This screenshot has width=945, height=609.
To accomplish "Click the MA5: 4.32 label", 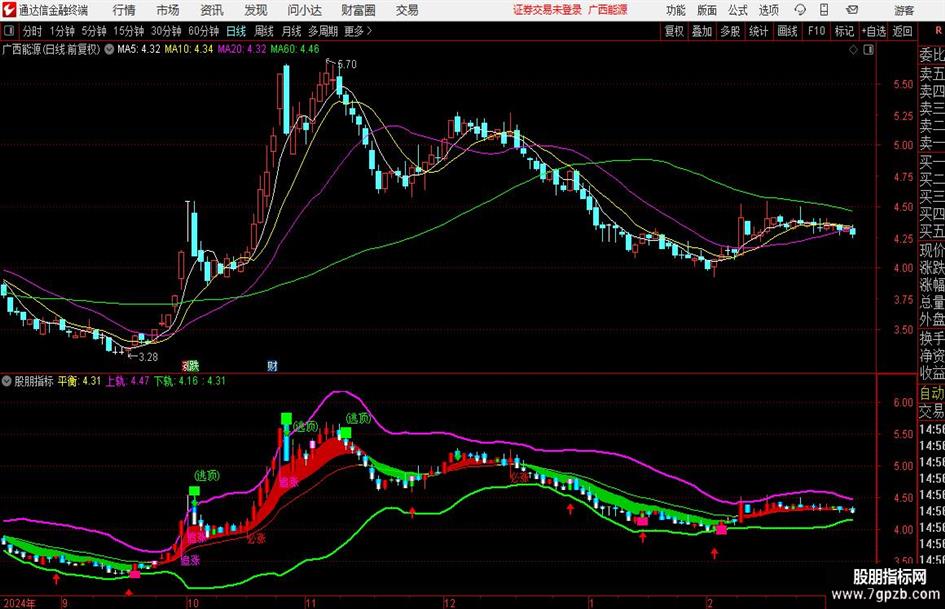I will point(139,49).
